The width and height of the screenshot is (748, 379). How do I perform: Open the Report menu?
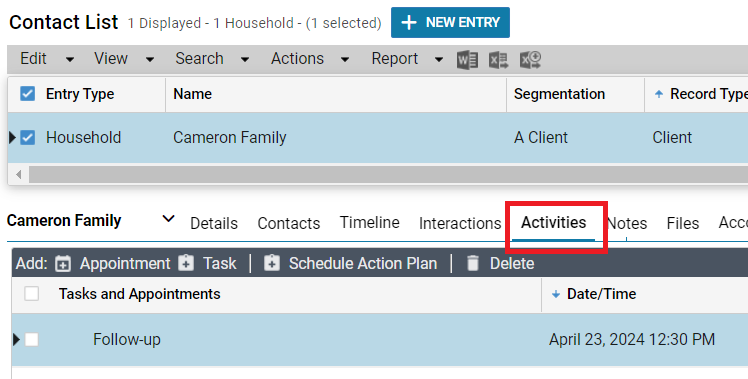tap(407, 59)
